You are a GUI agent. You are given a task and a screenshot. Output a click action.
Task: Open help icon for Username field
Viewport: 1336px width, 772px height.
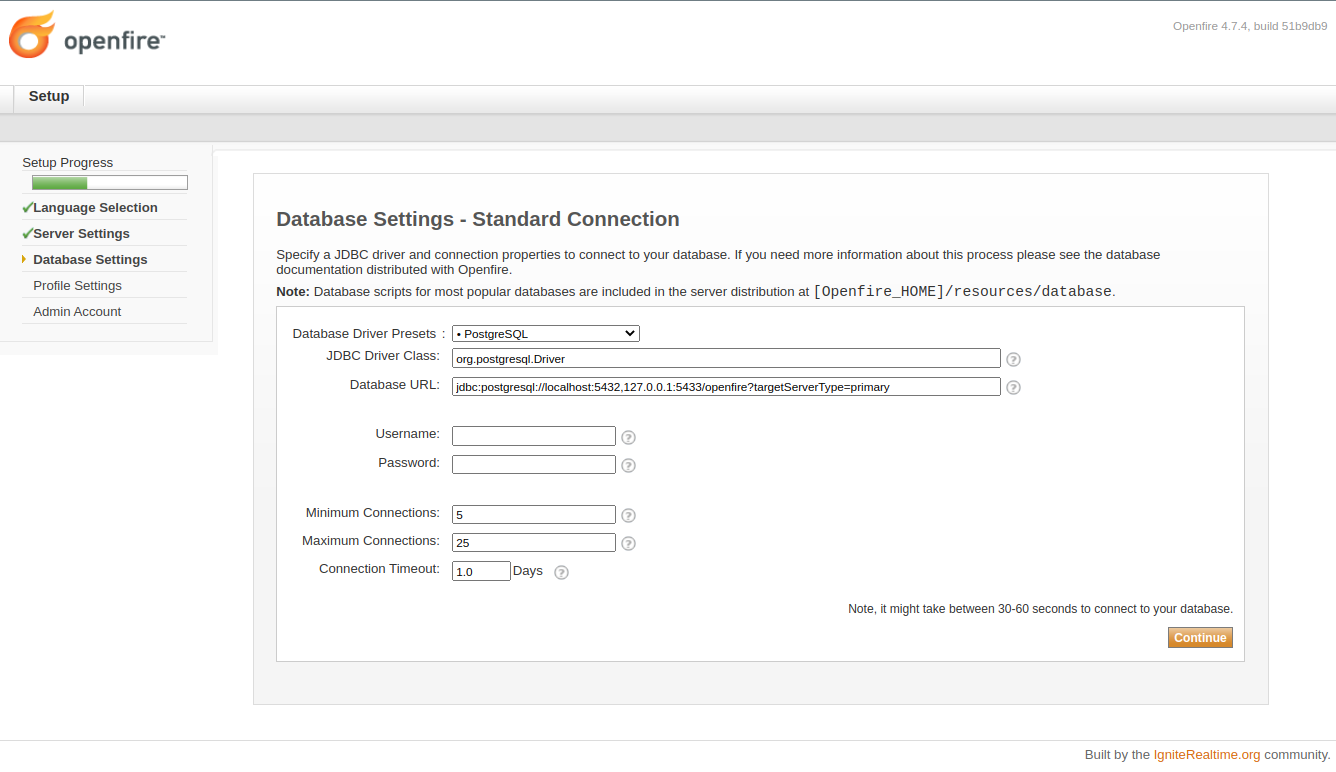628,438
